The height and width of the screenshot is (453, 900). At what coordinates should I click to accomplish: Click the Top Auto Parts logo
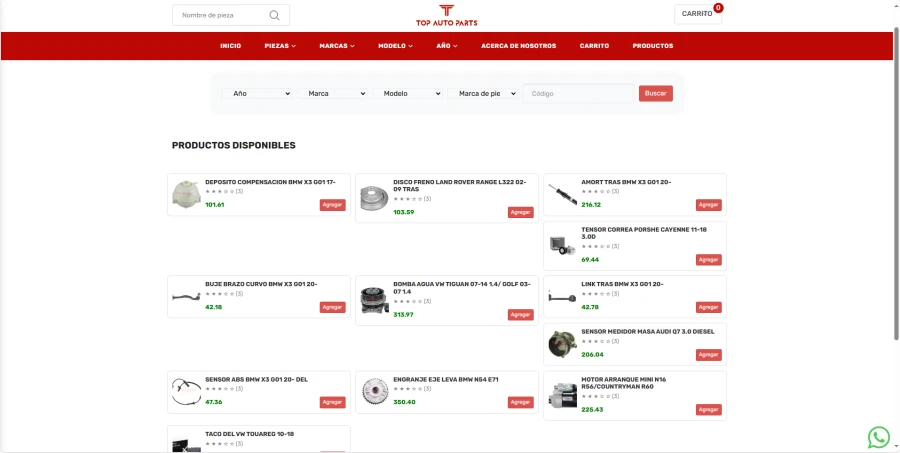coord(447,16)
